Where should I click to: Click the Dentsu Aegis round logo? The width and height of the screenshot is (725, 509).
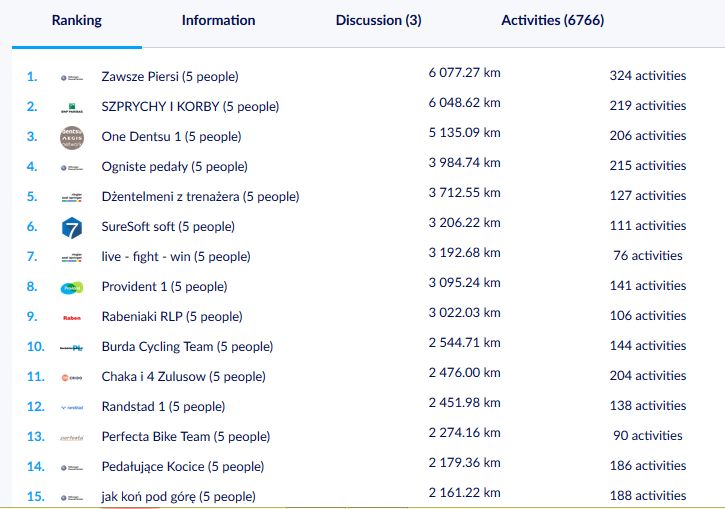click(72, 138)
